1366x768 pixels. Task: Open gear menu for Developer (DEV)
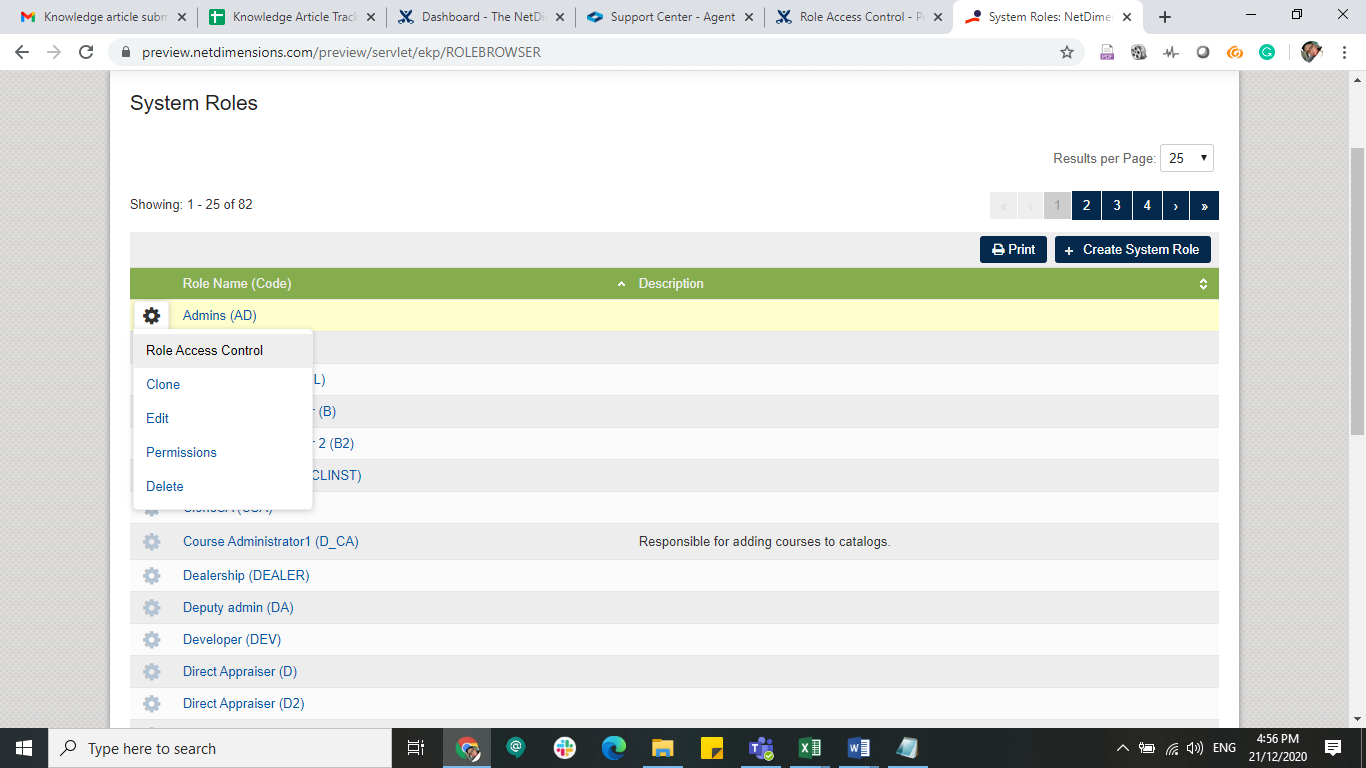(151, 640)
